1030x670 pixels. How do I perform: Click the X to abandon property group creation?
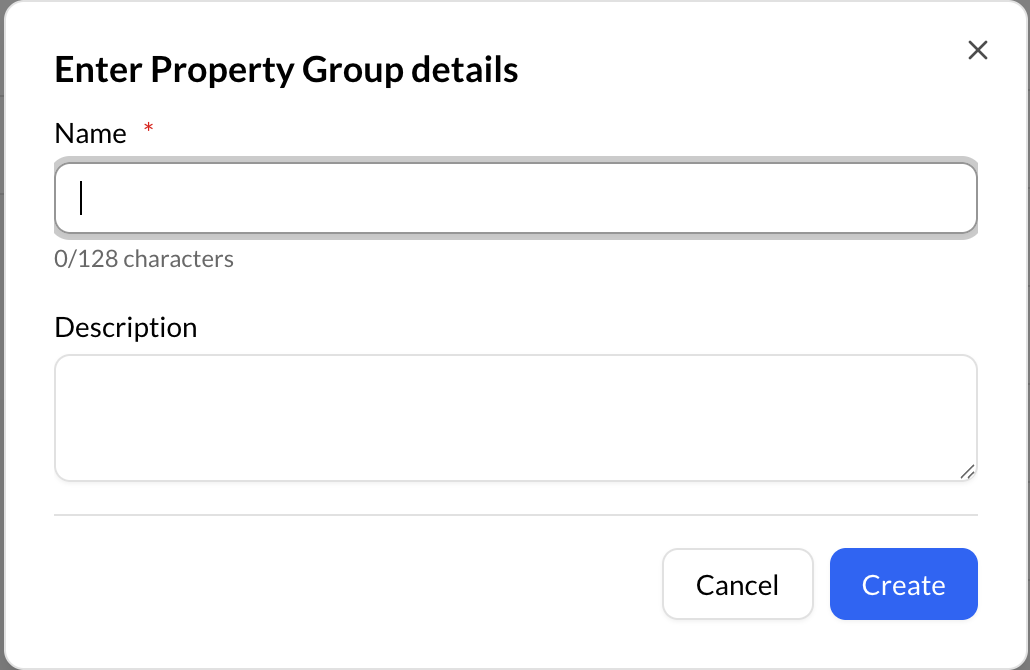coord(977,50)
